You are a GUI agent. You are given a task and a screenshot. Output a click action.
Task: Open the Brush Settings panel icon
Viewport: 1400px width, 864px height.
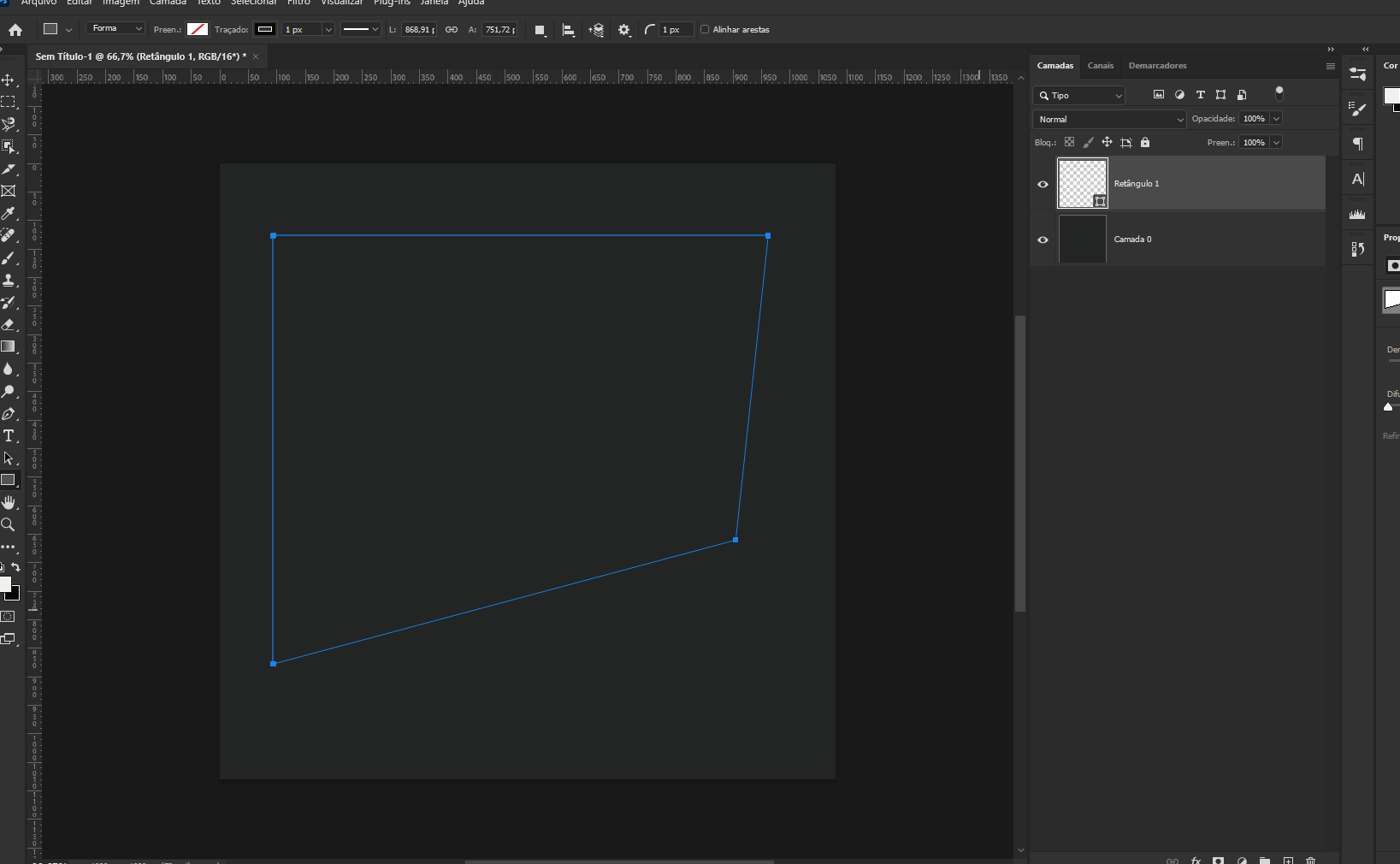tap(1357, 108)
